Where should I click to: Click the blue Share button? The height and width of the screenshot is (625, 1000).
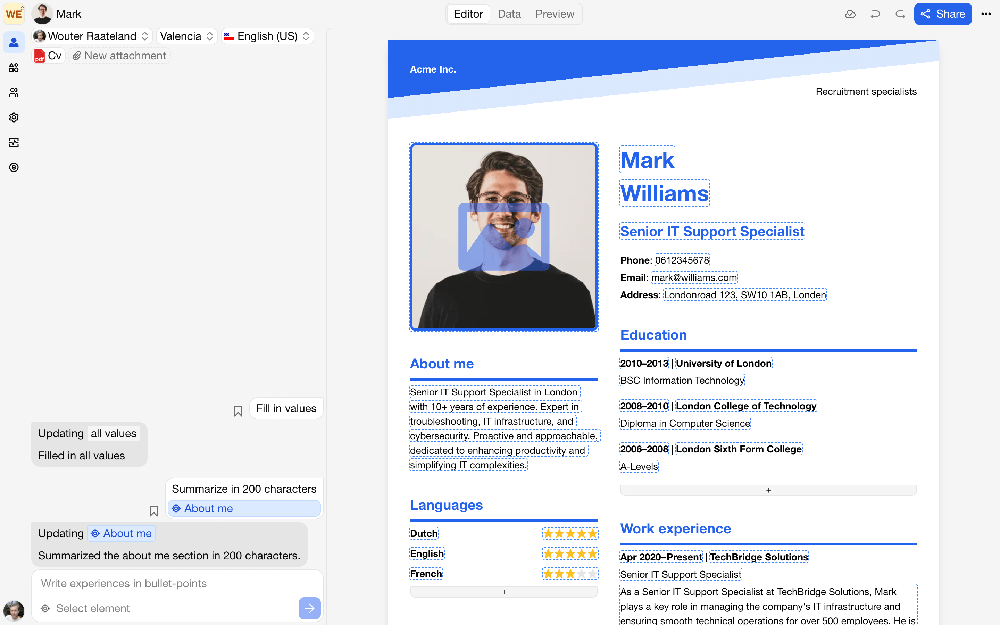(941, 14)
